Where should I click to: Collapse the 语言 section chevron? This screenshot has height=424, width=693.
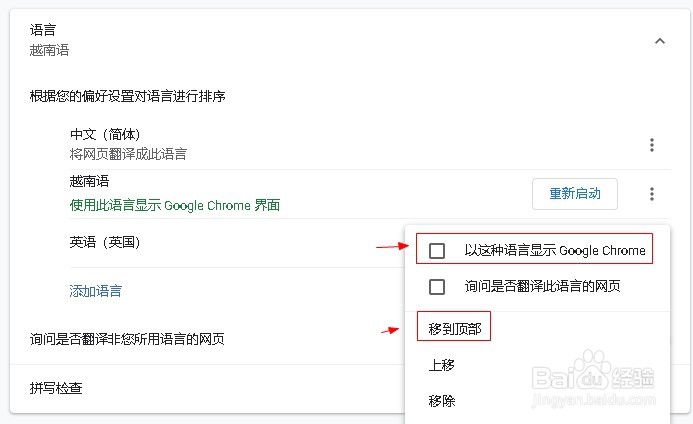[659, 41]
